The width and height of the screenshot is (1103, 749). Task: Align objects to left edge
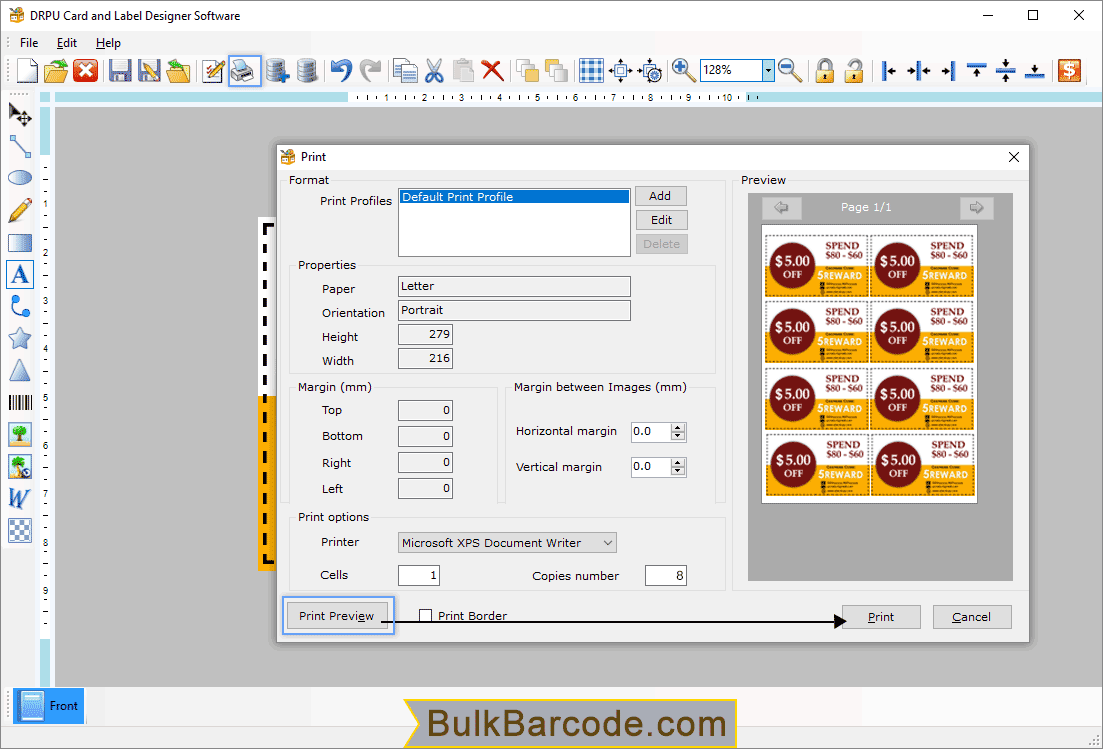[889, 70]
